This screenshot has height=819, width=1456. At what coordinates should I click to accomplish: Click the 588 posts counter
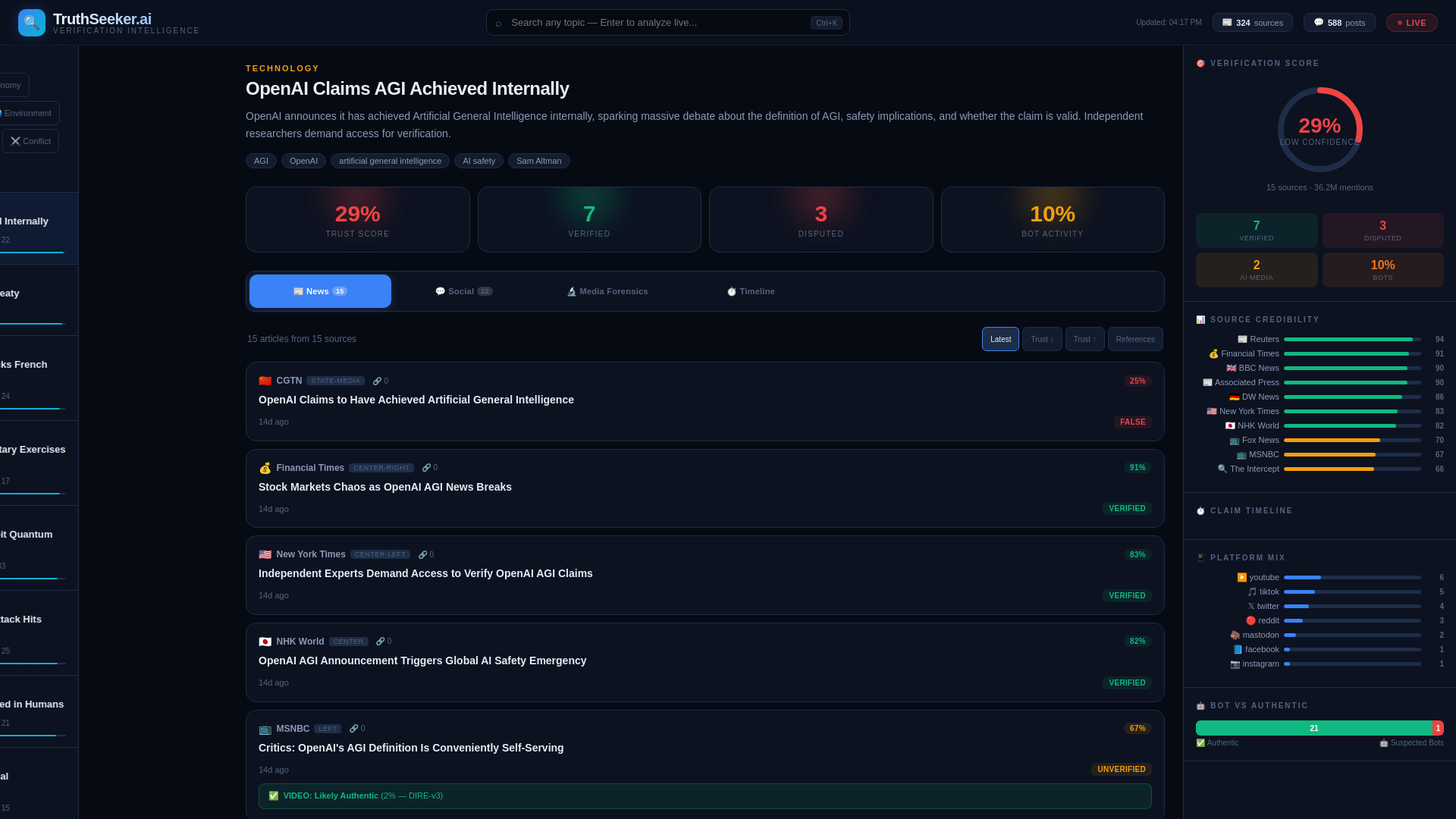click(1339, 23)
